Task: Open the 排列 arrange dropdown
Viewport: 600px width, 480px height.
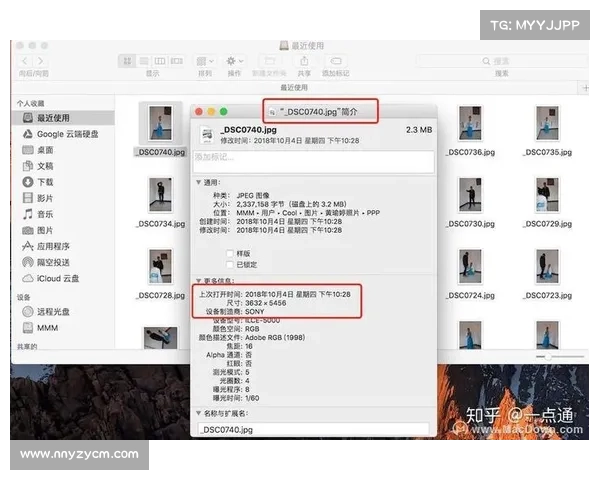Action: pyautogui.click(x=204, y=61)
